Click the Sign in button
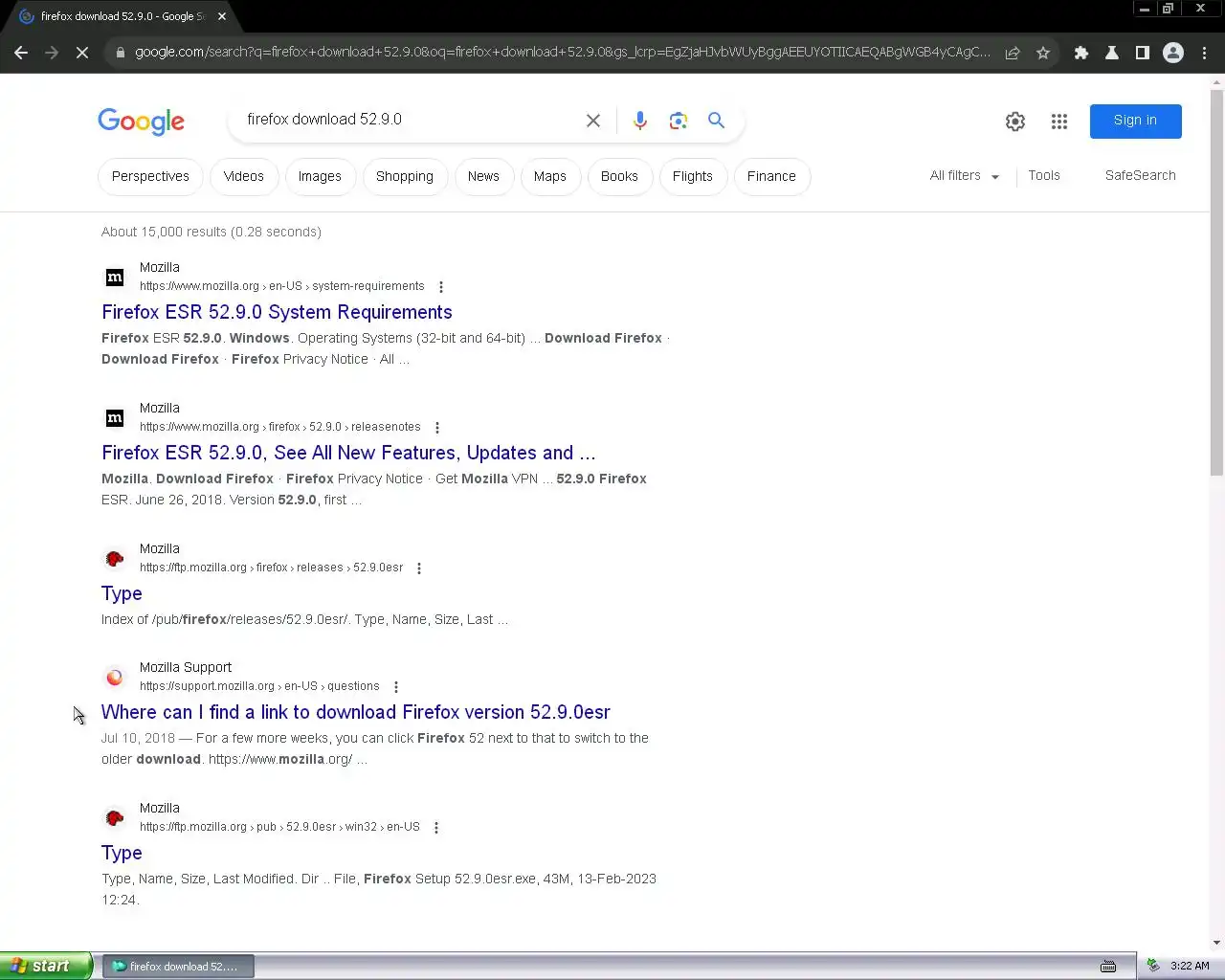 point(1135,121)
